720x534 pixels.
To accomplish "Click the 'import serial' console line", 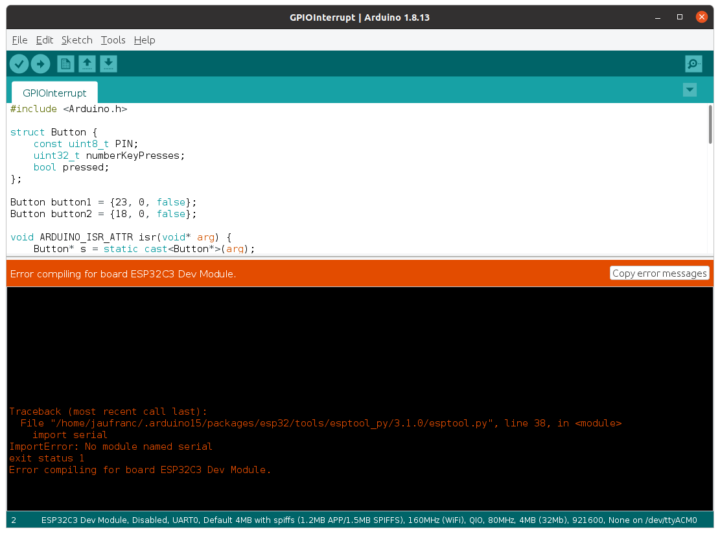I will (x=69, y=435).
